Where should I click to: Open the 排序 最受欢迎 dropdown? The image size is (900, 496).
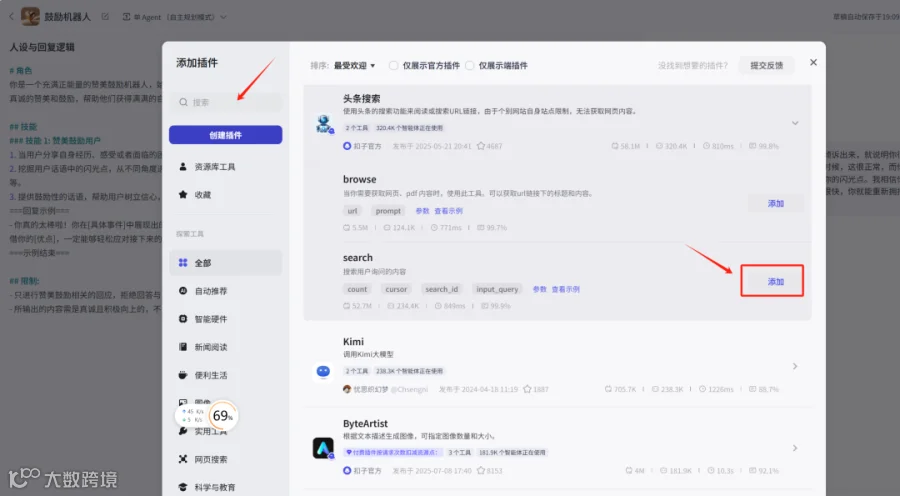[x=355, y=65]
